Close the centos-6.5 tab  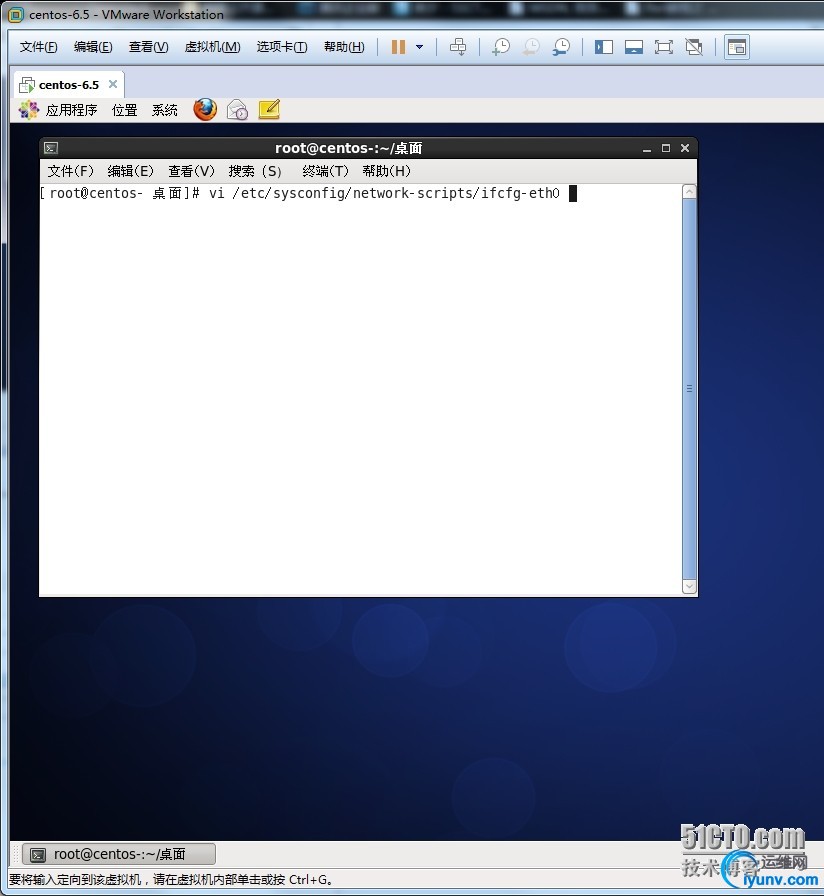coord(113,84)
